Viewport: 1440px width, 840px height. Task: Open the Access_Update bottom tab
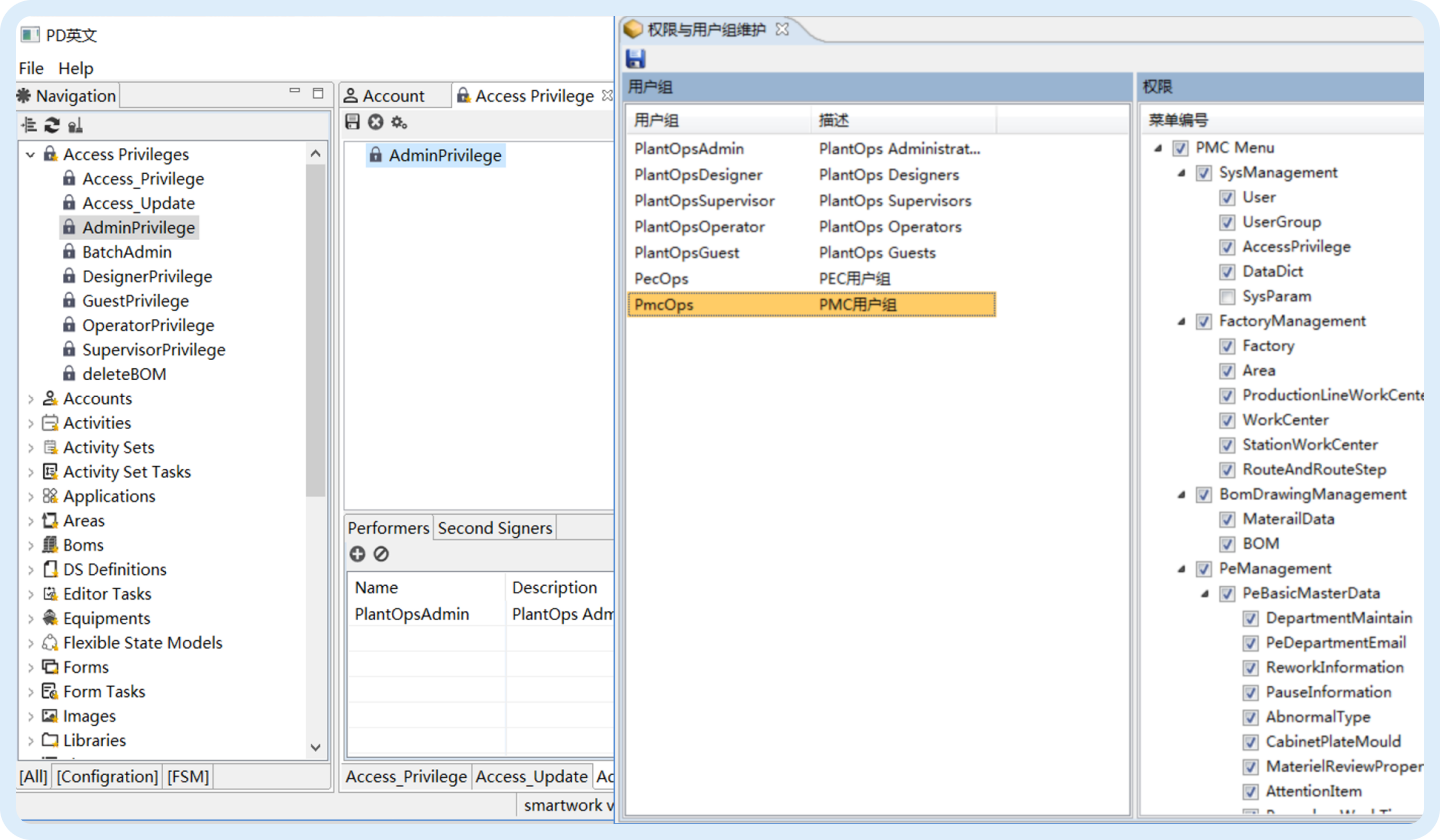[x=531, y=776]
